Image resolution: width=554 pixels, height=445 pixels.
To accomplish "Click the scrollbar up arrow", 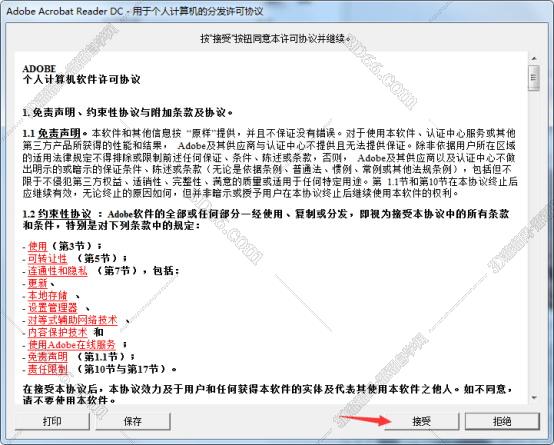I will pos(534,58).
